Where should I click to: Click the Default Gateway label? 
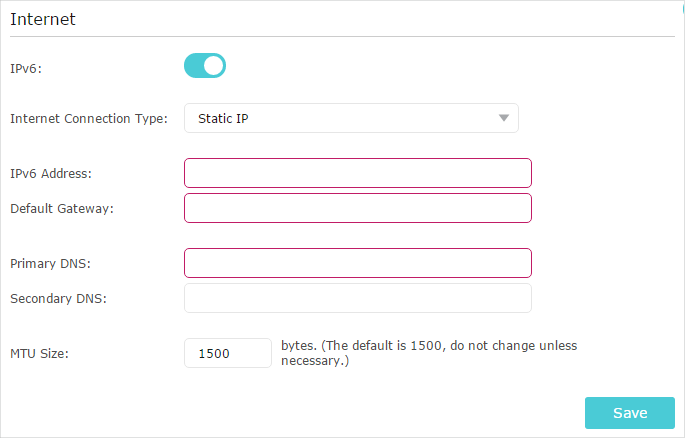(62, 208)
